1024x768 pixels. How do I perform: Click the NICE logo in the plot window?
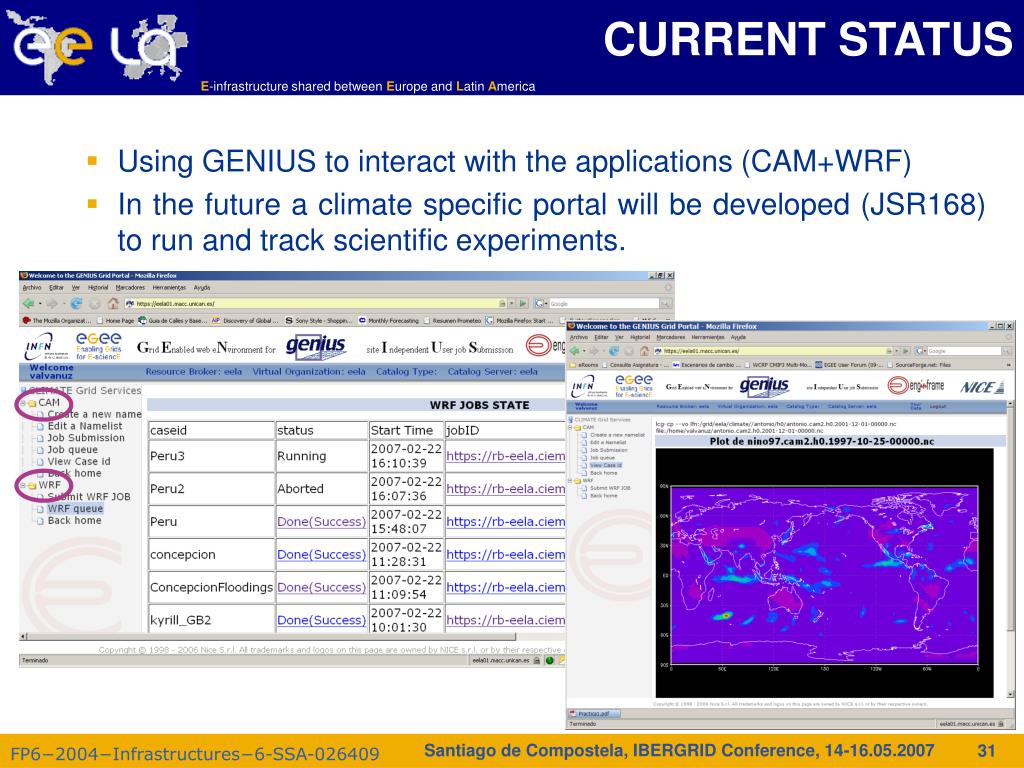point(982,387)
